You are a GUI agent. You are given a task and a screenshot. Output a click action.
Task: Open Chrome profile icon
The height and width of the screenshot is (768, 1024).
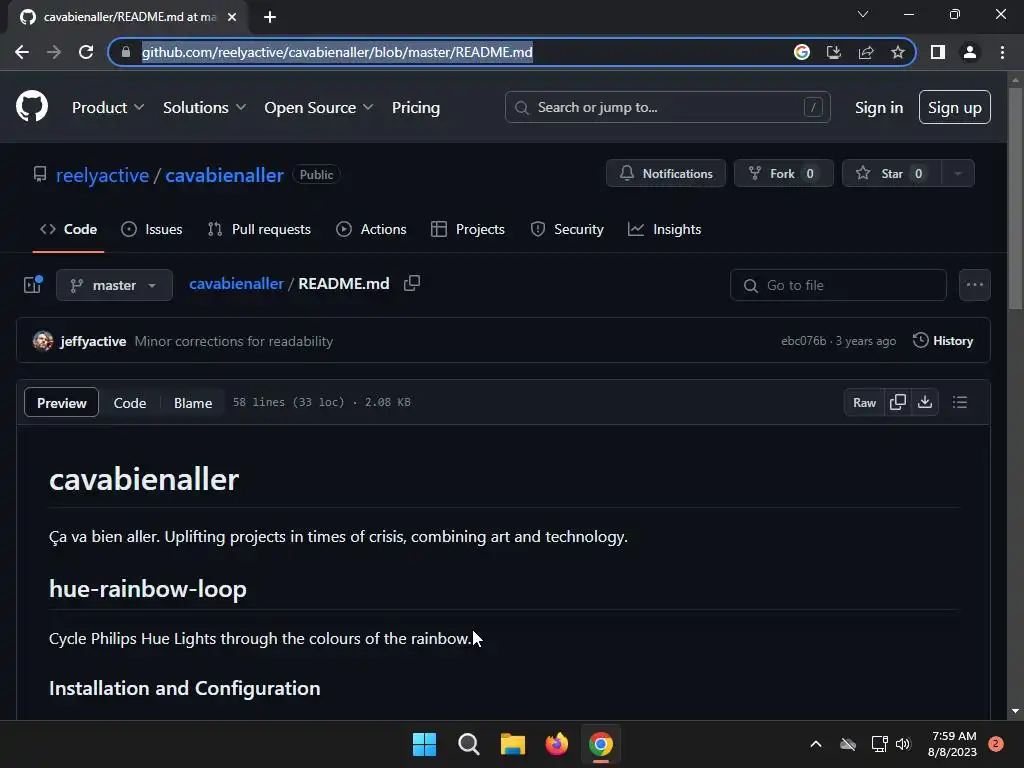point(970,52)
